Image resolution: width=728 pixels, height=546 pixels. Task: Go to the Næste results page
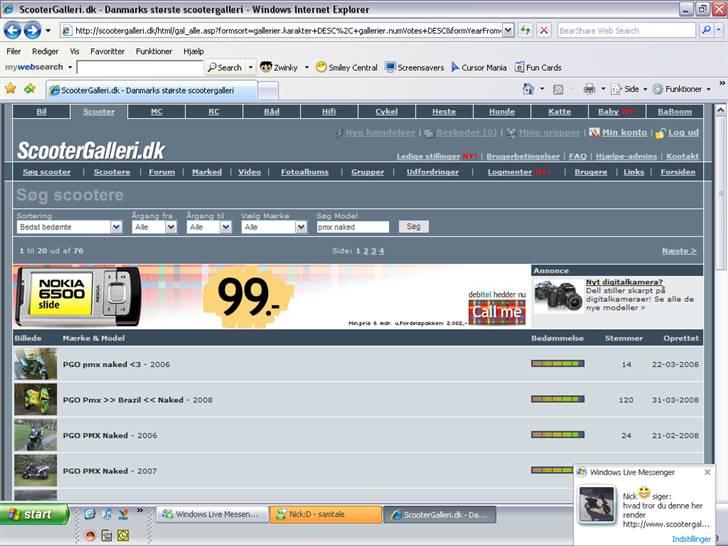(679, 251)
